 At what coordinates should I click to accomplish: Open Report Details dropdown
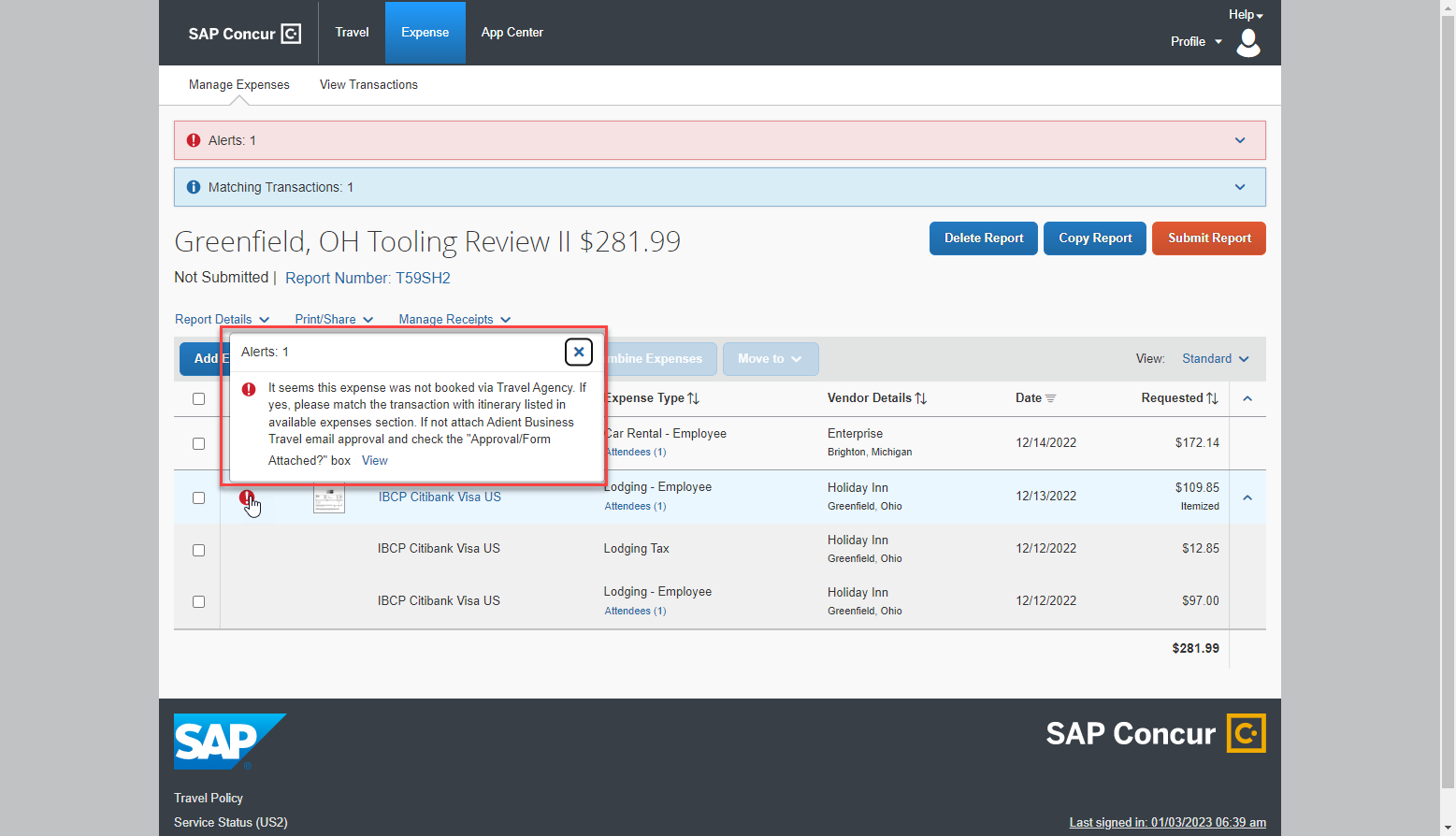pyautogui.click(x=223, y=319)
